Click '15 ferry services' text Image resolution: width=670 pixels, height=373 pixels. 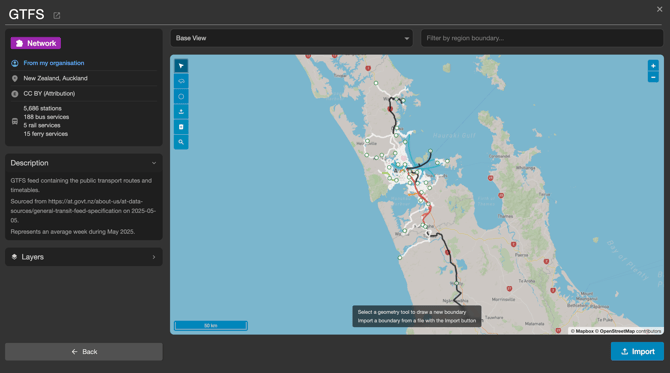[x=46, y=134]
